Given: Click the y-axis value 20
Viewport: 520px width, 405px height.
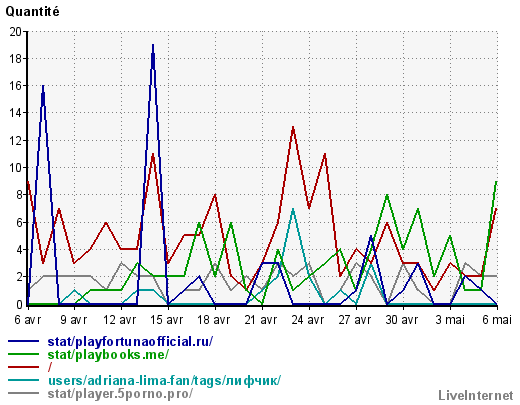Looking at the screenshot, I should click(x=16, y=32).
